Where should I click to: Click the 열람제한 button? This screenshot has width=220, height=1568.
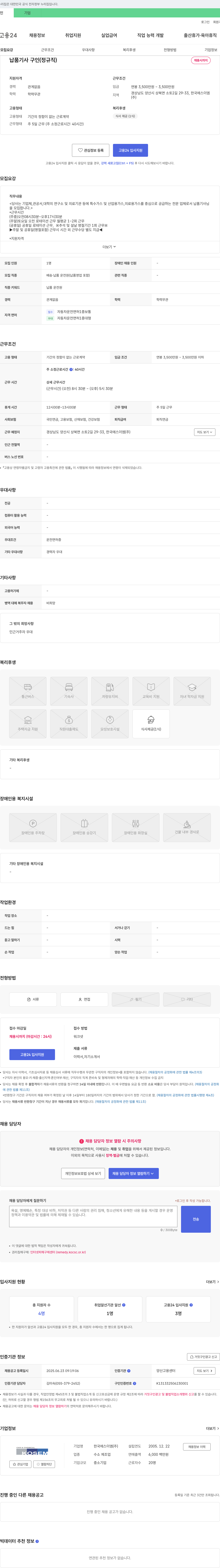44,1464
